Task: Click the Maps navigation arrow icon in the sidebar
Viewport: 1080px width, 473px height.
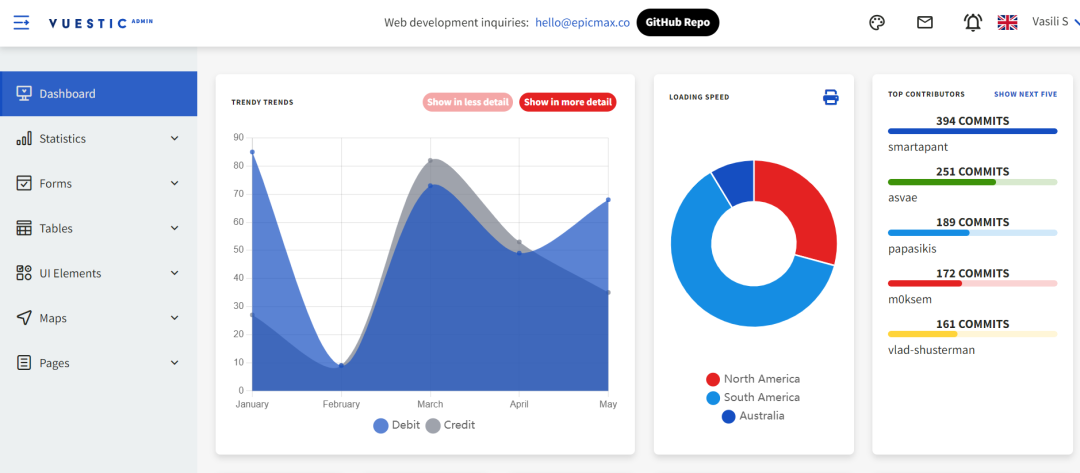Action: point(24,318)
